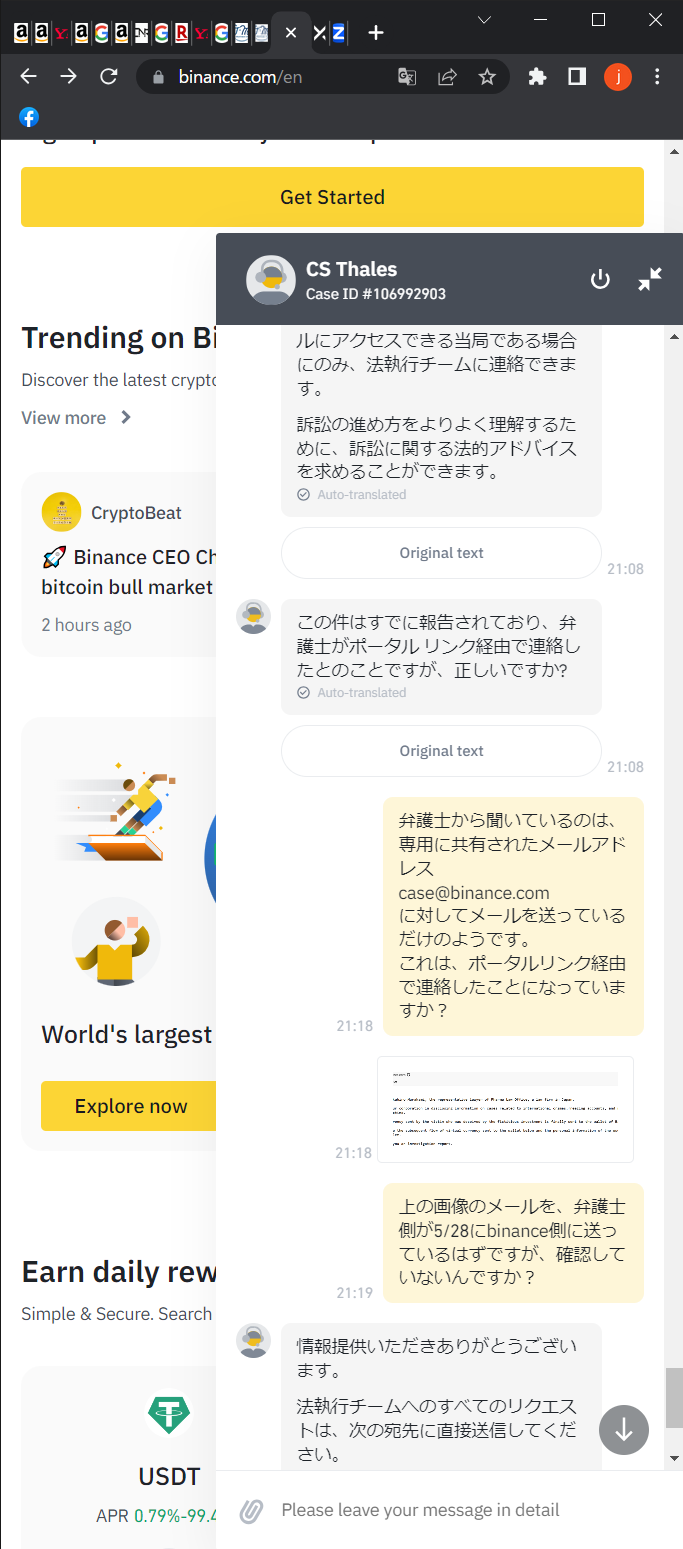
Task: Click the yellow Get Started button
Action: point(332,197)
